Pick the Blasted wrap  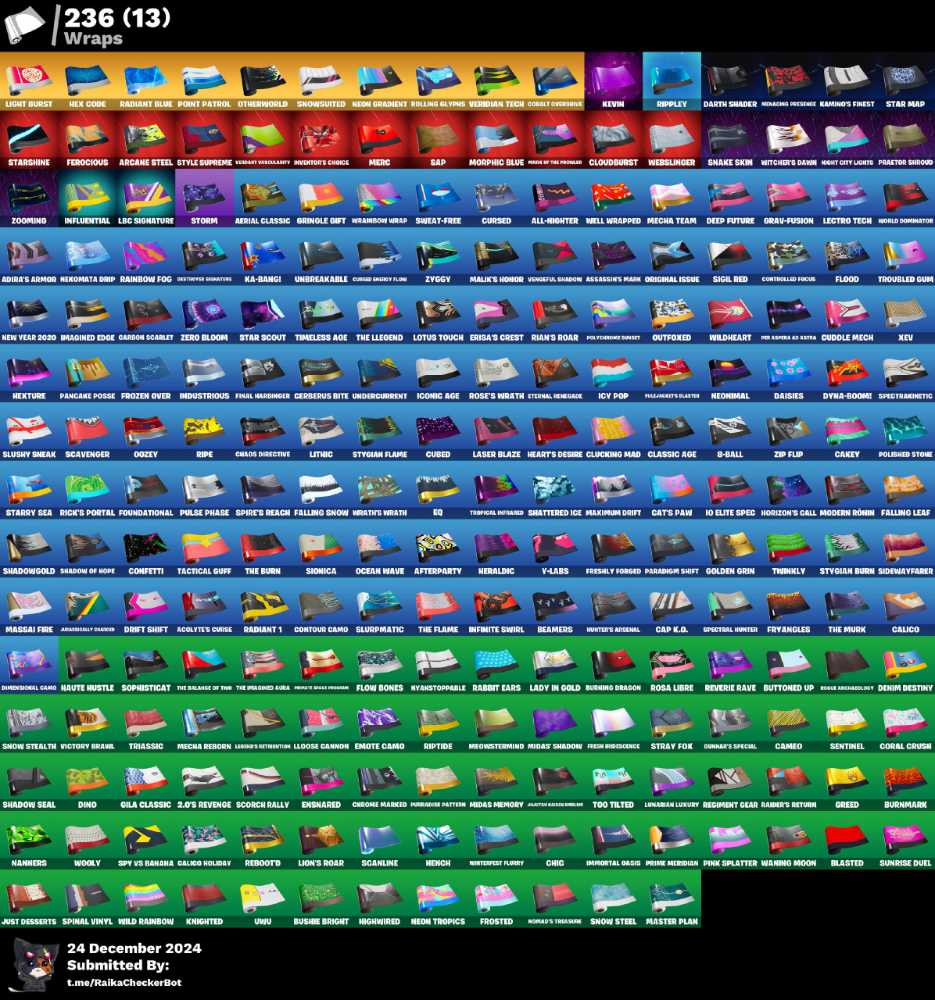(x=848, y=840)
